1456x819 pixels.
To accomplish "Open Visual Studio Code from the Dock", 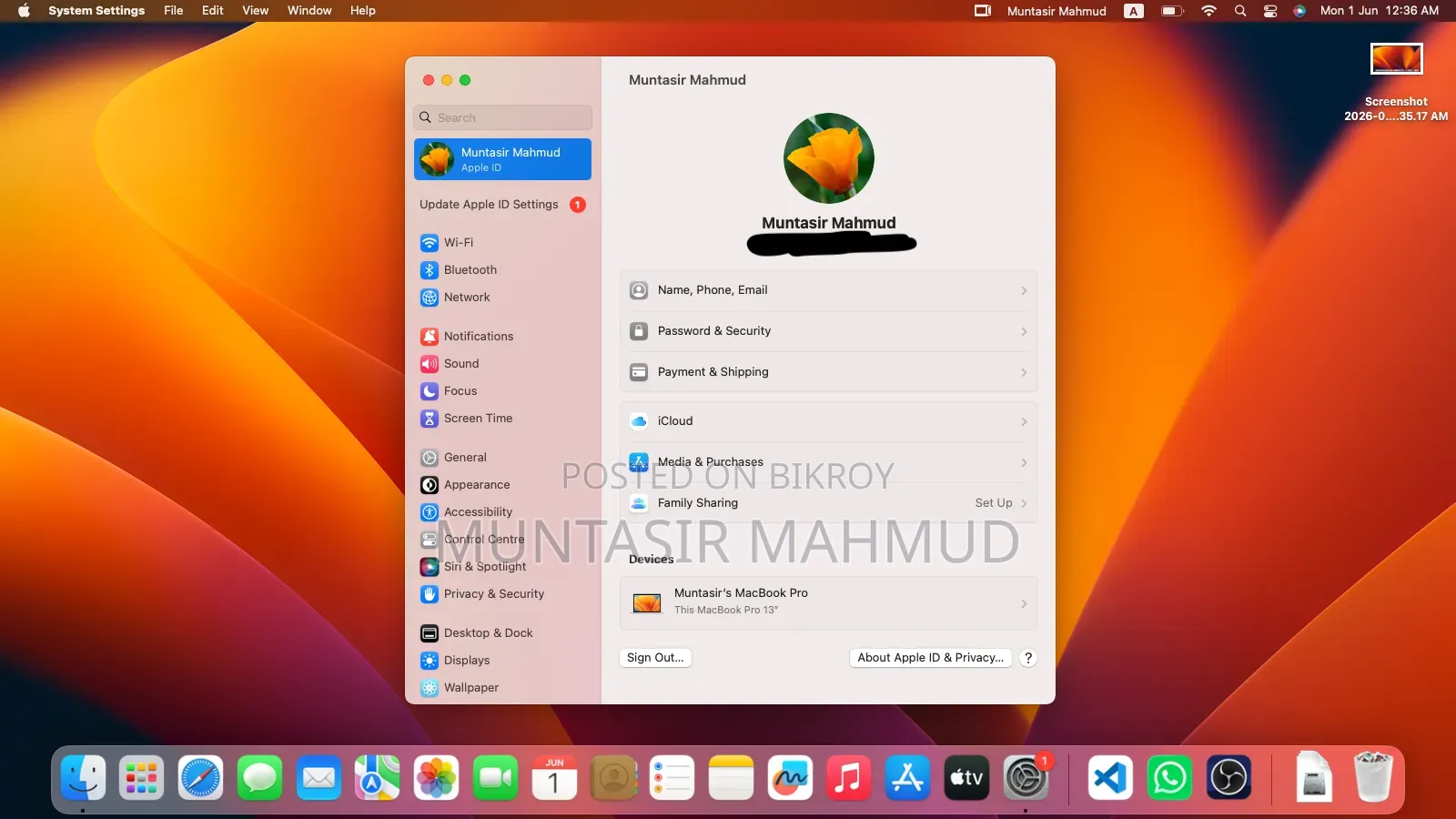I will (x=1110, y=778).
